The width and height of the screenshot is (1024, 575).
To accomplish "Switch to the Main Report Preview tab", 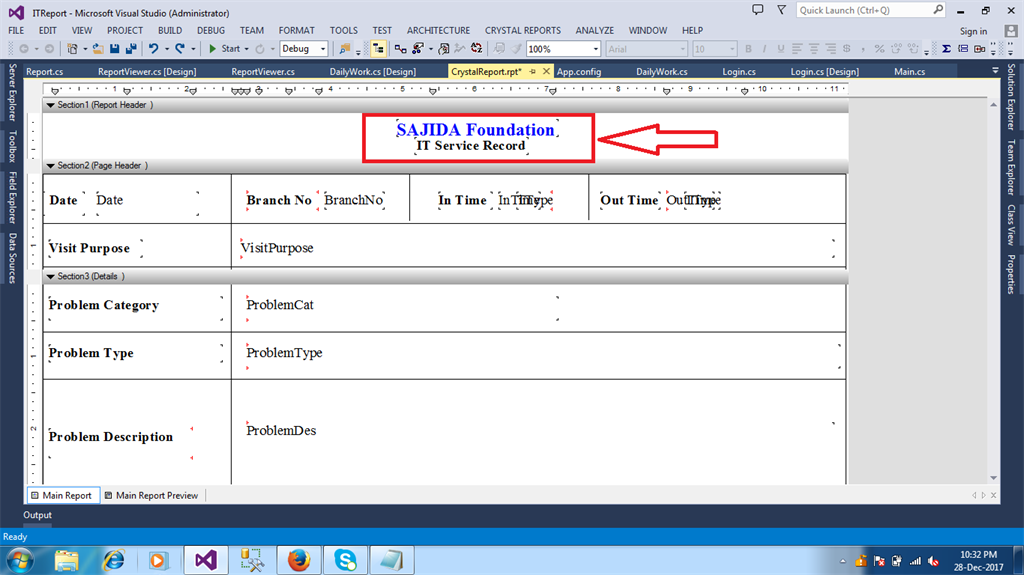I will coord(152,495).
